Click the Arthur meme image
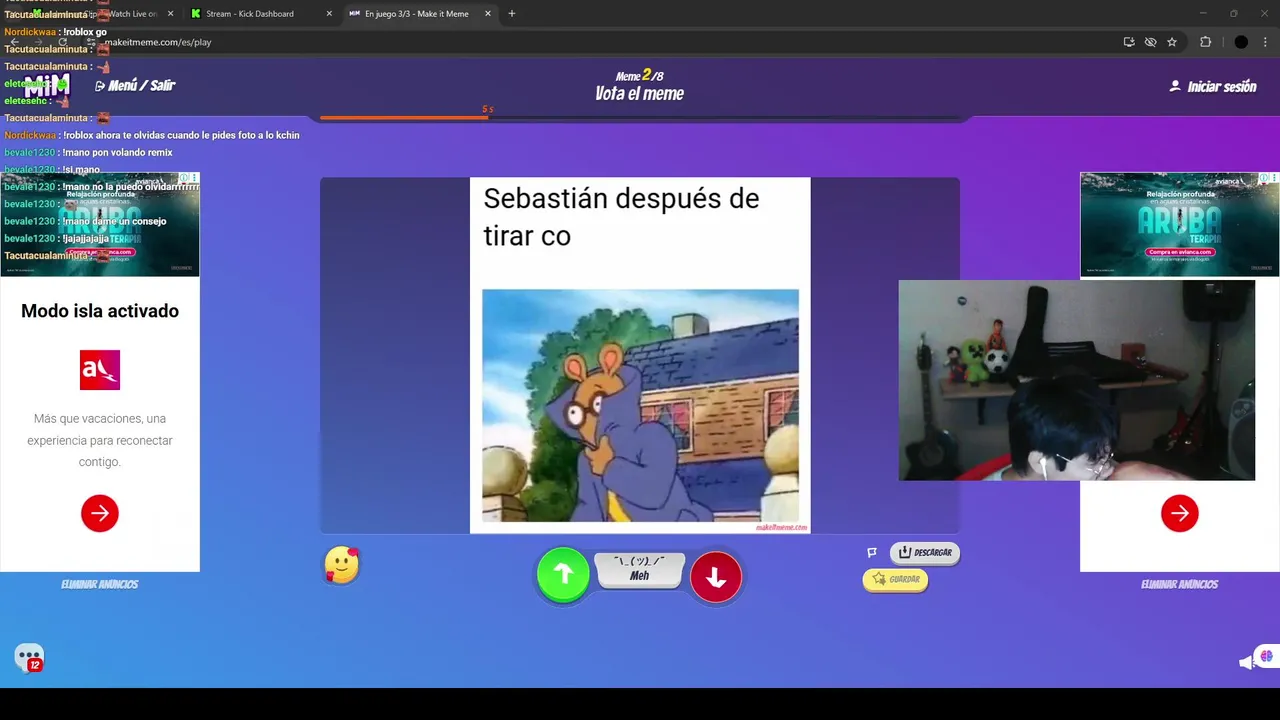 pos(640,405)
